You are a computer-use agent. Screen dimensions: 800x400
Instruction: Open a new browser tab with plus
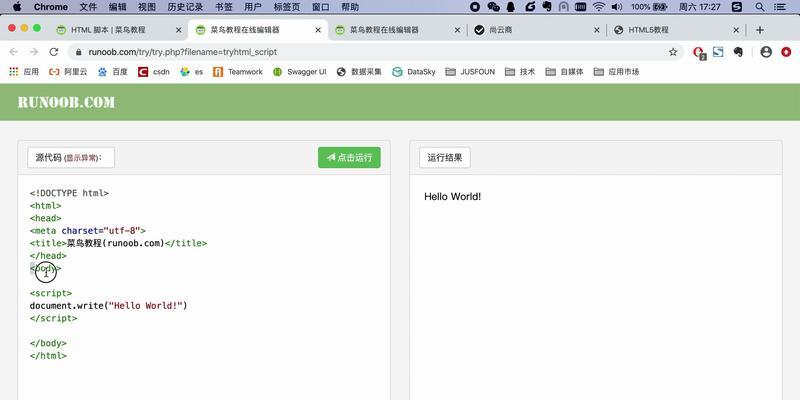(760, 30)
